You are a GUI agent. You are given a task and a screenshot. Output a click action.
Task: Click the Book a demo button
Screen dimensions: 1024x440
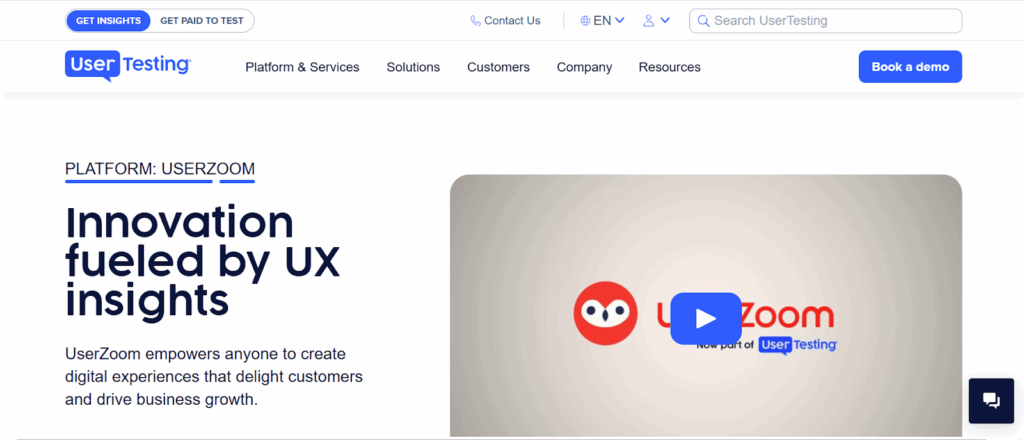910,67
